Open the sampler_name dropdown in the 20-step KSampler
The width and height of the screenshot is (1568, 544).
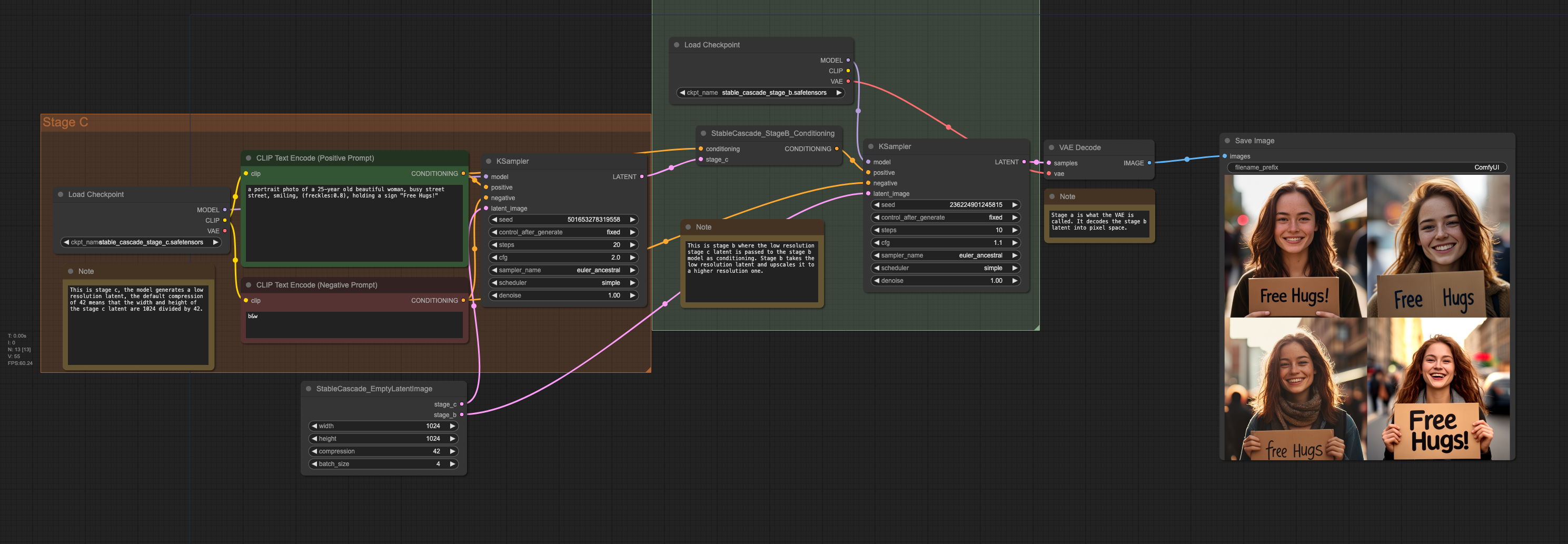pos(562,270)
